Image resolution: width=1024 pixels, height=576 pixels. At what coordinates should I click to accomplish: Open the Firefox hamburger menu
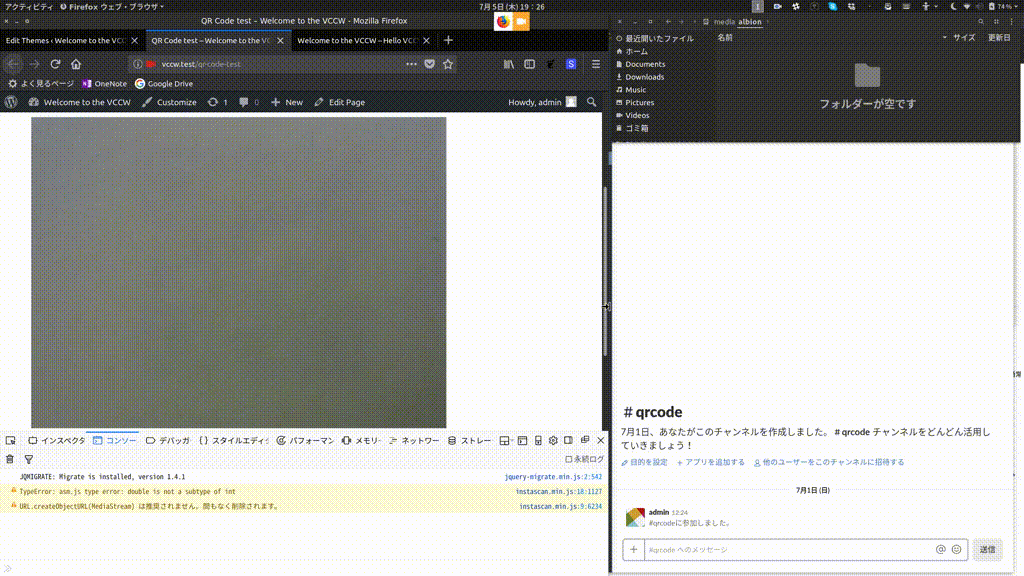click(595, 63)
